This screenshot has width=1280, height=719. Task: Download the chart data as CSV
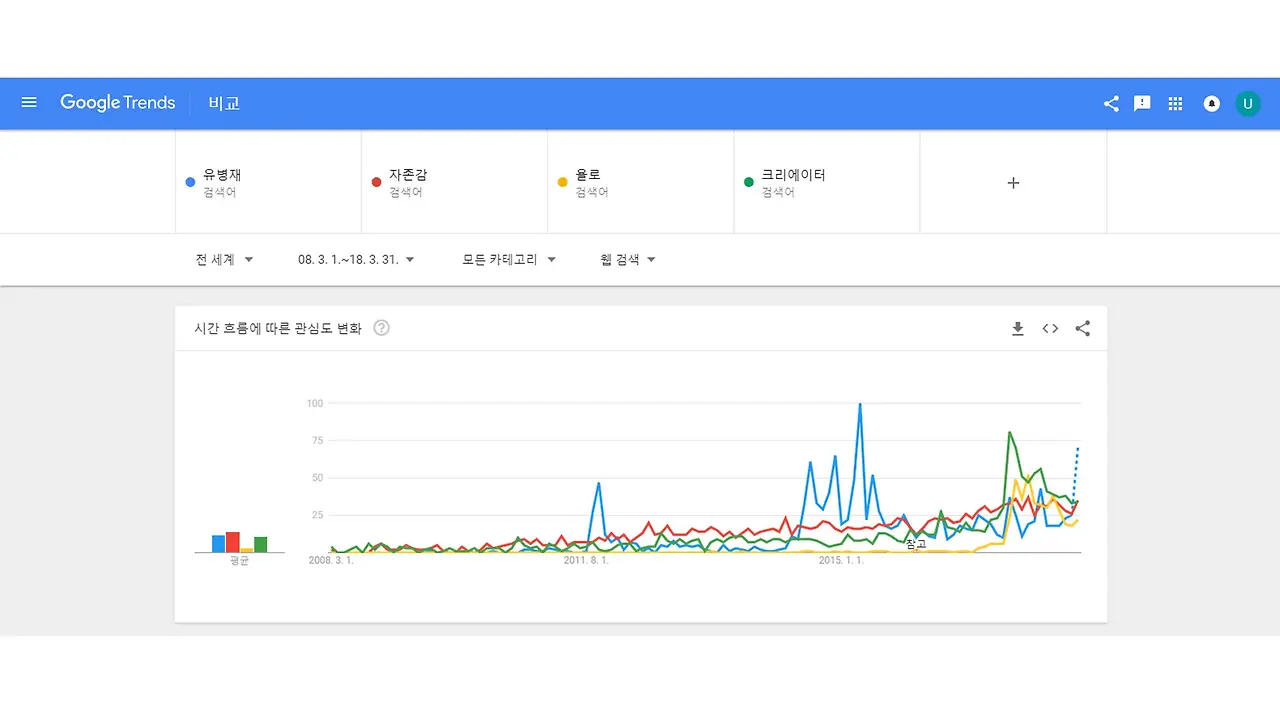click(1017, 327)
